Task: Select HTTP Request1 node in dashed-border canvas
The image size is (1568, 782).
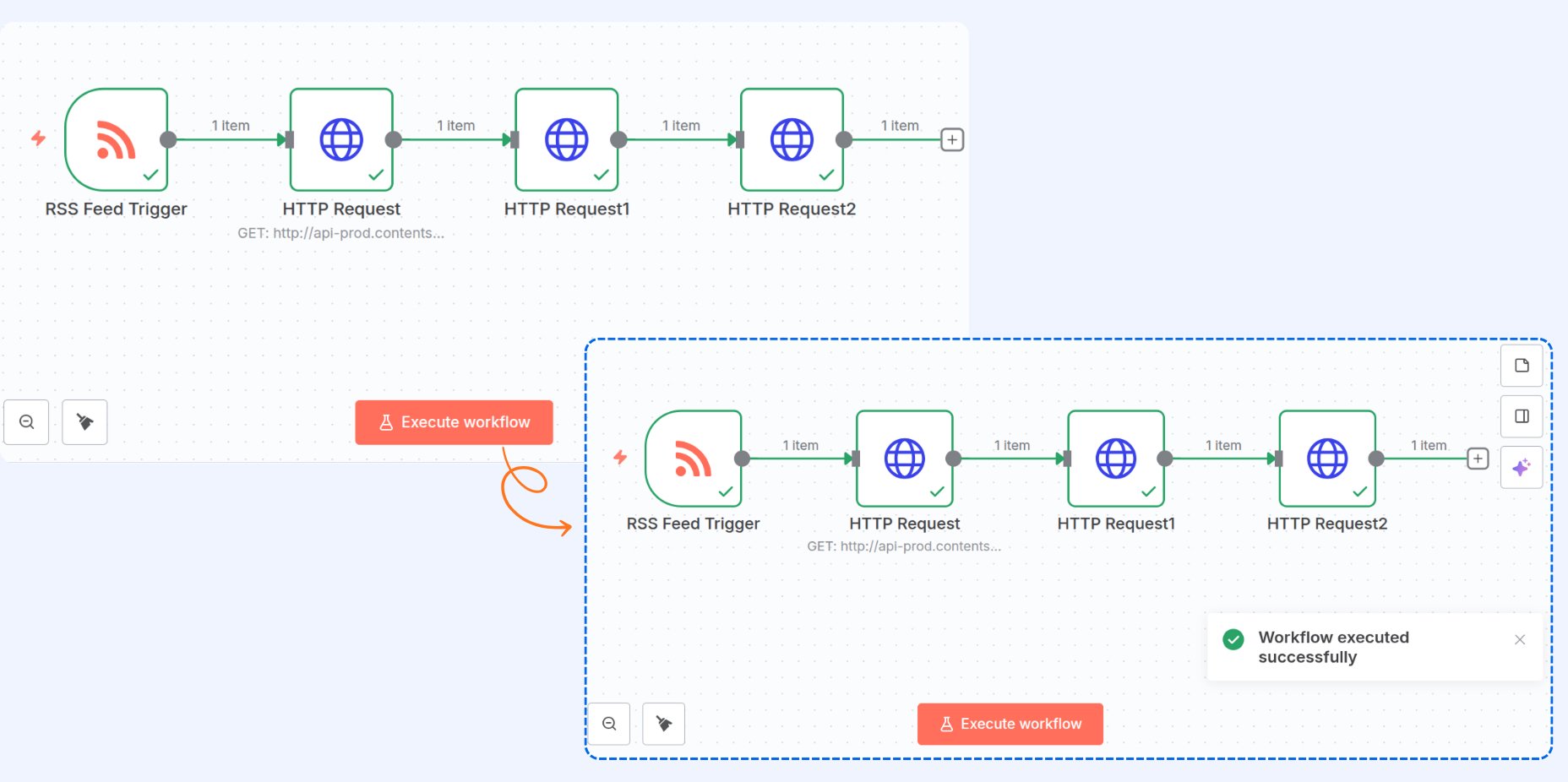Action: pos(1116,459)
